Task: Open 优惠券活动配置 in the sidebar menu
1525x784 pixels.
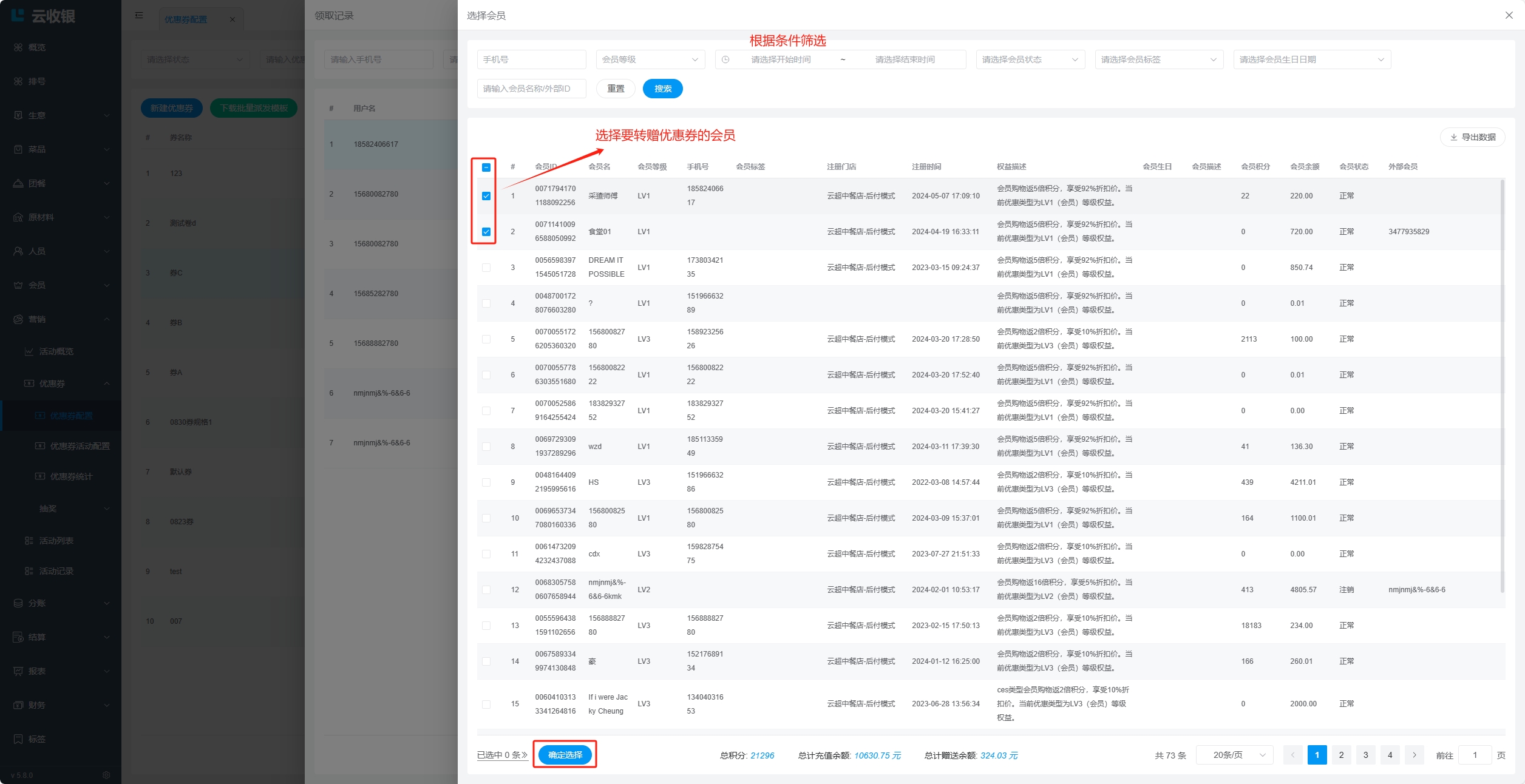Action: point(80,446)
